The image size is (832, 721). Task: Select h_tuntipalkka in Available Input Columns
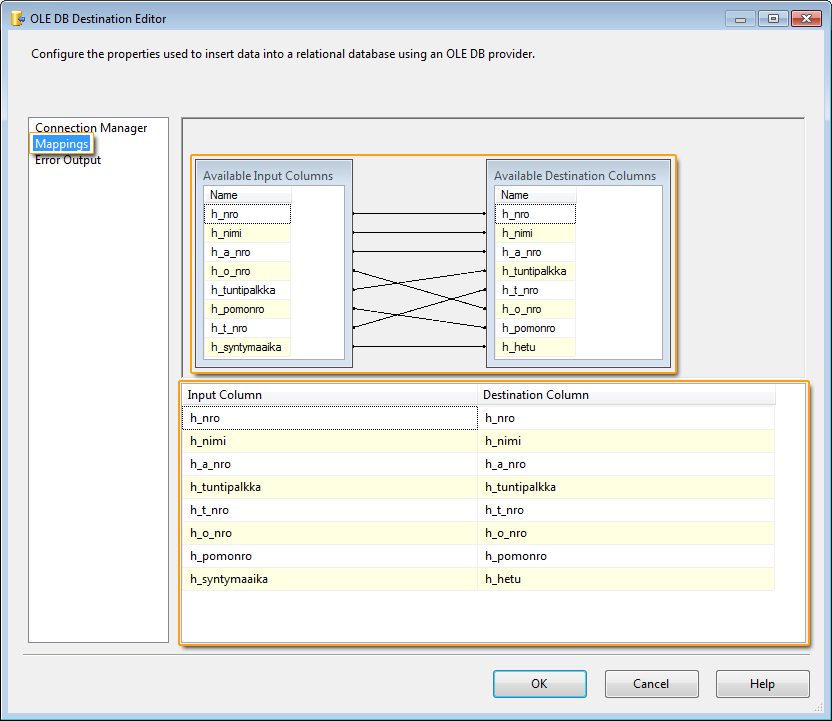(x=247, y=290)
